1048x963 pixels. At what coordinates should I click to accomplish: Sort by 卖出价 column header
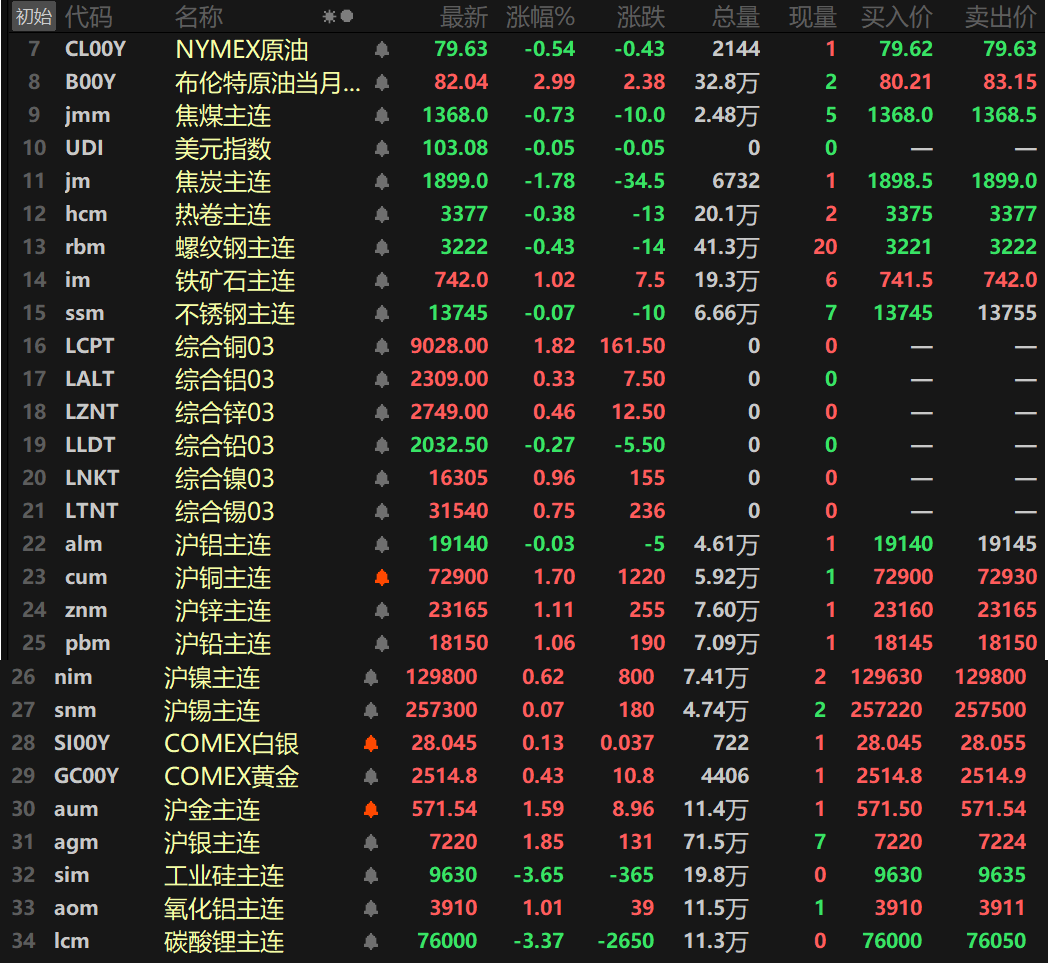point(1001,17)
